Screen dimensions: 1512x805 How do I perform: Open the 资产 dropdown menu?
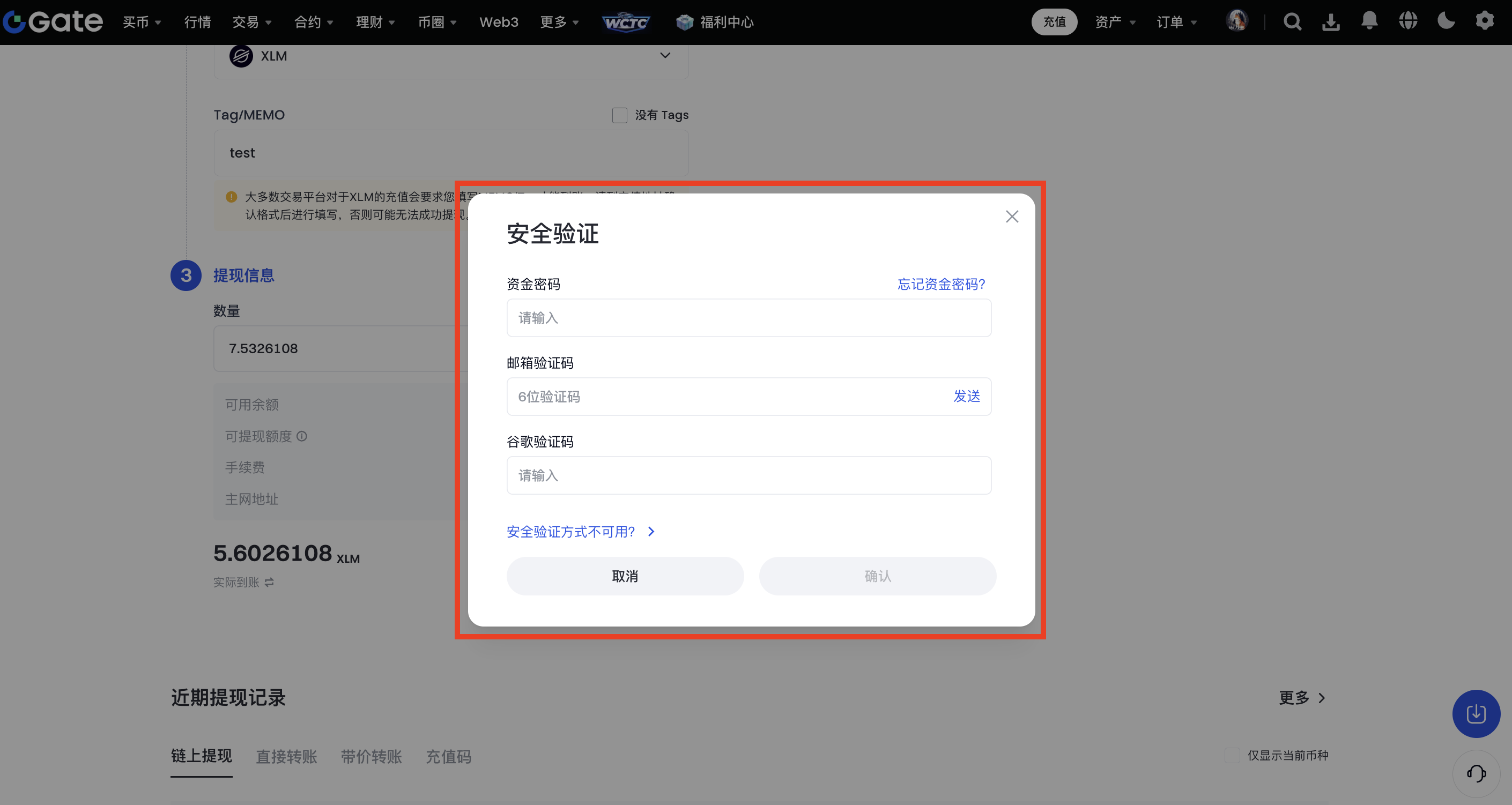pos(1115,23)
